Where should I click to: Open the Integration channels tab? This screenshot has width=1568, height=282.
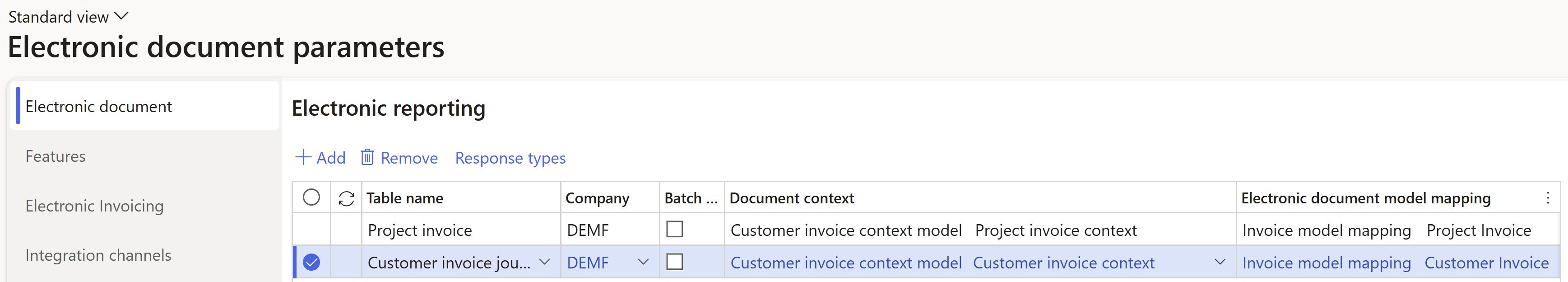coord(98,255)
